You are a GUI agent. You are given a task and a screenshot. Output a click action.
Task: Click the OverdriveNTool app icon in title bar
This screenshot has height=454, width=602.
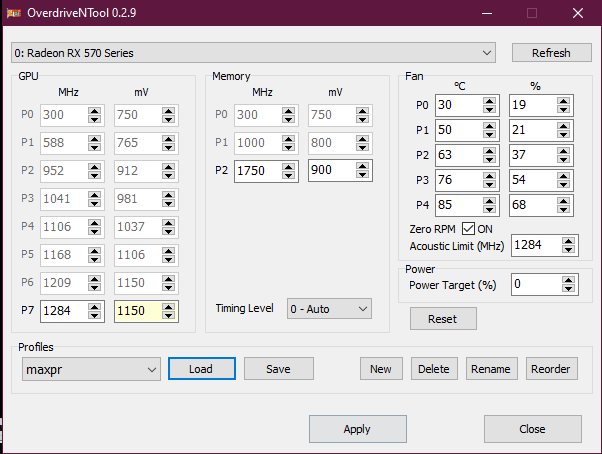13,13
